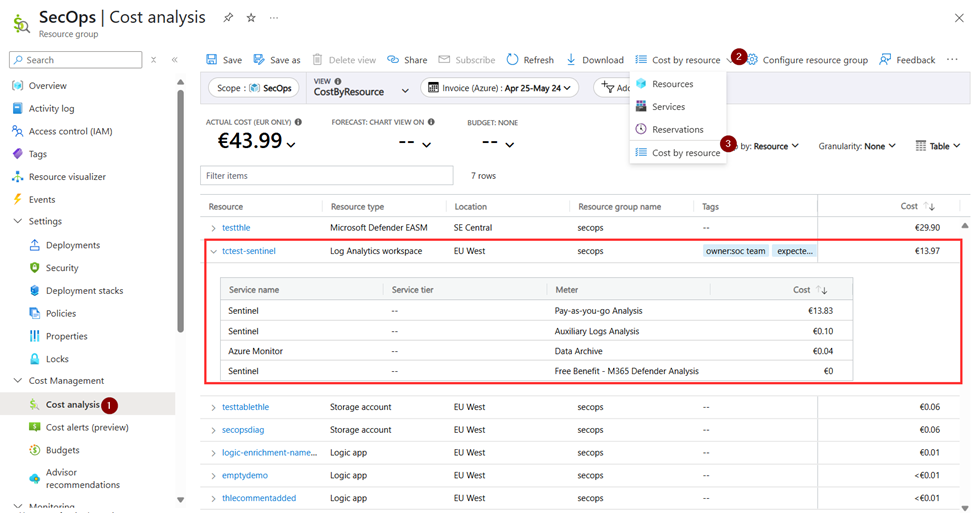Refresh the cost analysis data
Viewport: 975px width, 513px height.
(x=530, y=60)
